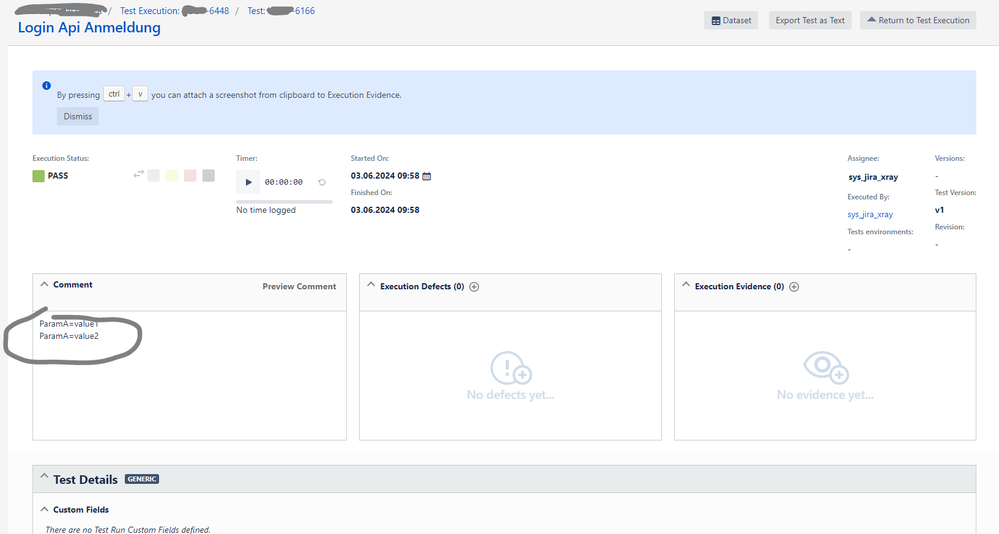
Task: Set status with the light gray swatch
Action: tap(154, 175)
